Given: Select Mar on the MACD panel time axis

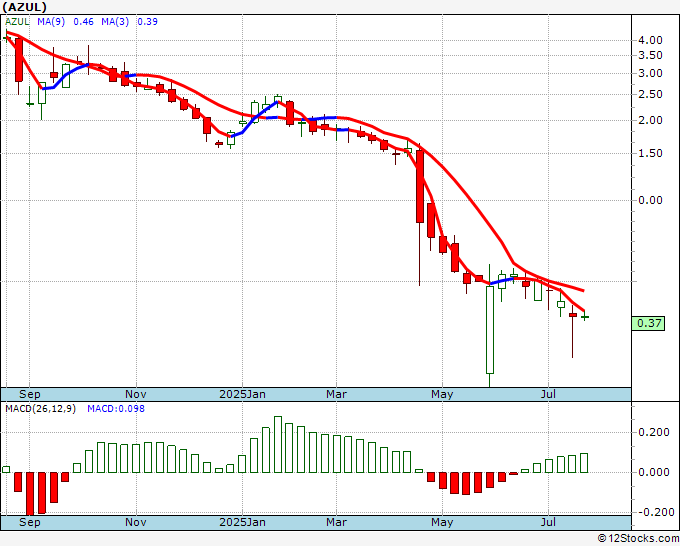Looking at the screenshot, I should [337, 522].
